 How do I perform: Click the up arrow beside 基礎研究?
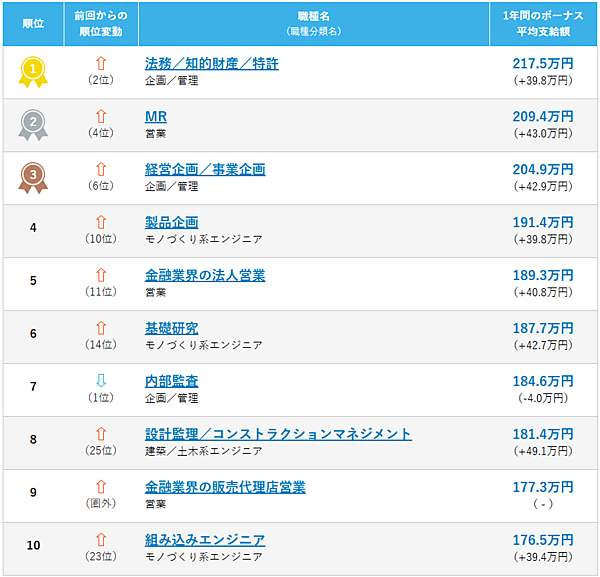click(x=100, y=327)
